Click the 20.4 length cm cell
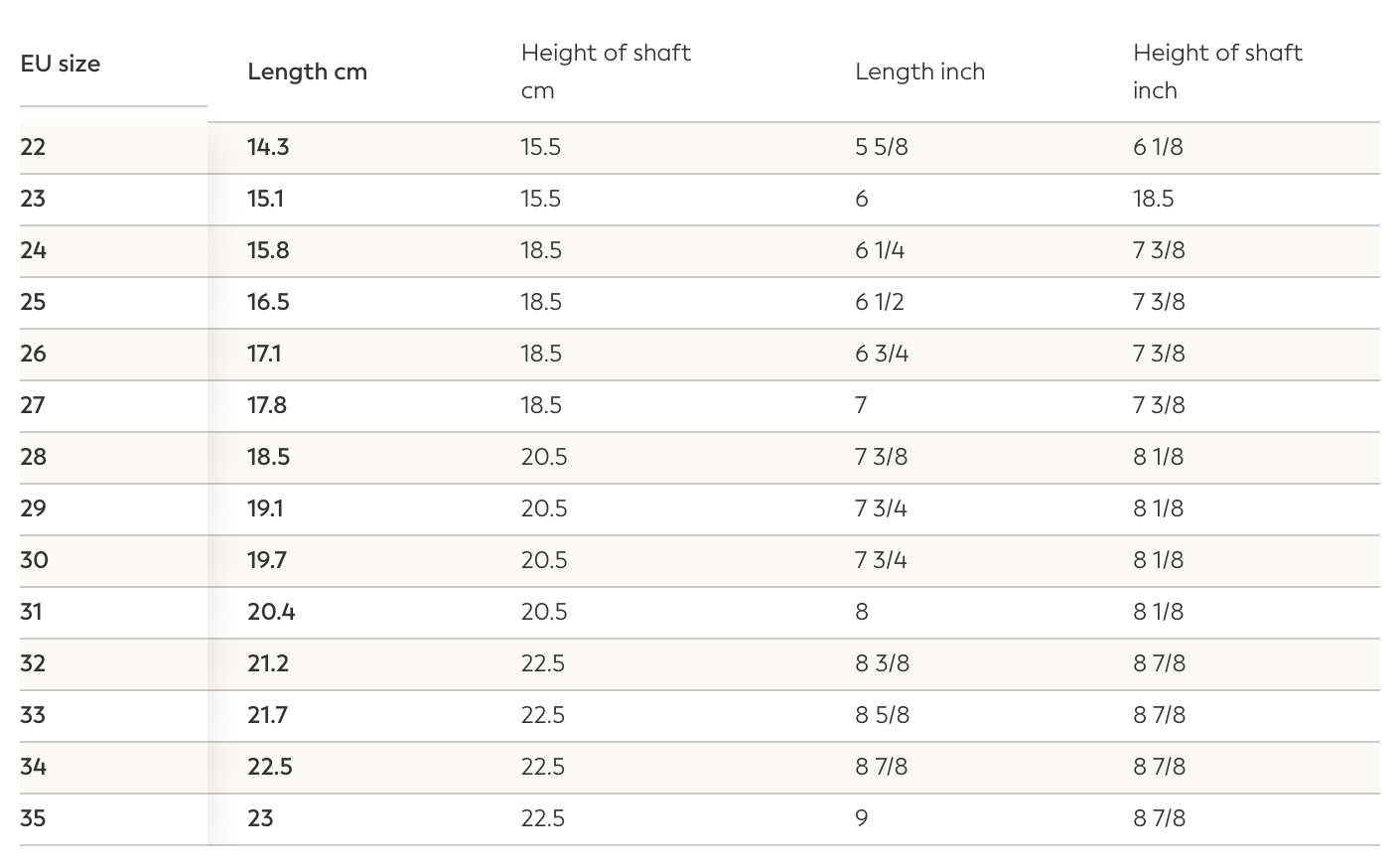 tap(271, 612)
